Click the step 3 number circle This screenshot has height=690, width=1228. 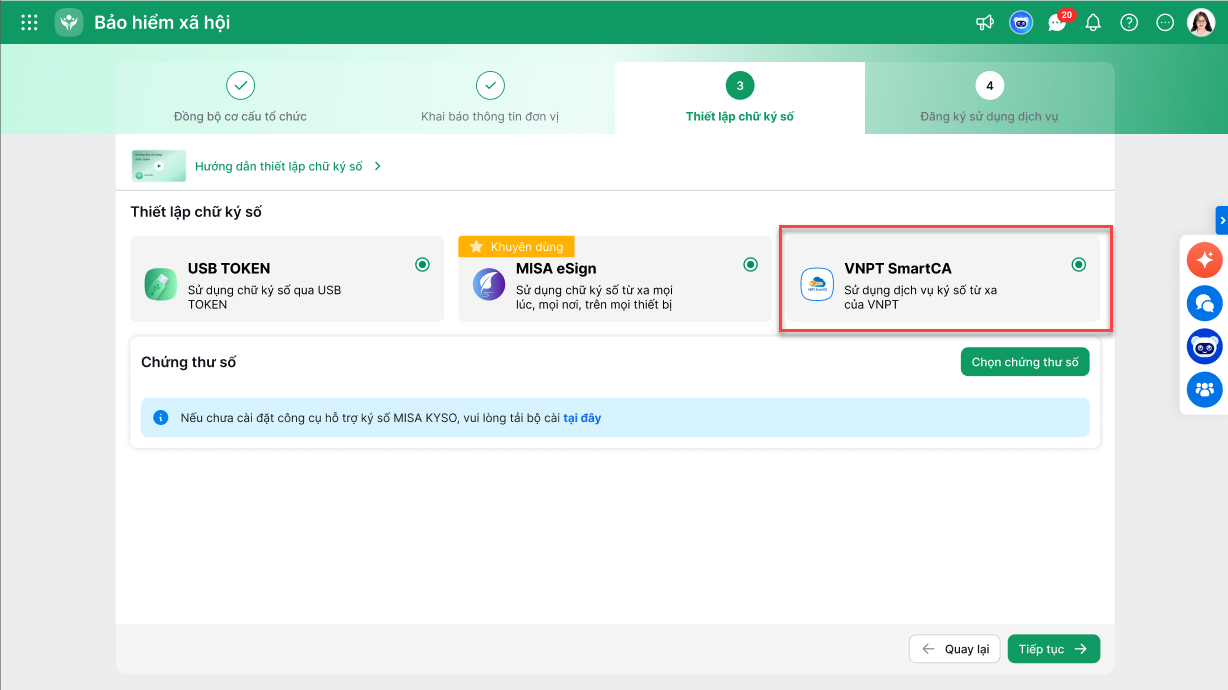click(x=740, y=86)
